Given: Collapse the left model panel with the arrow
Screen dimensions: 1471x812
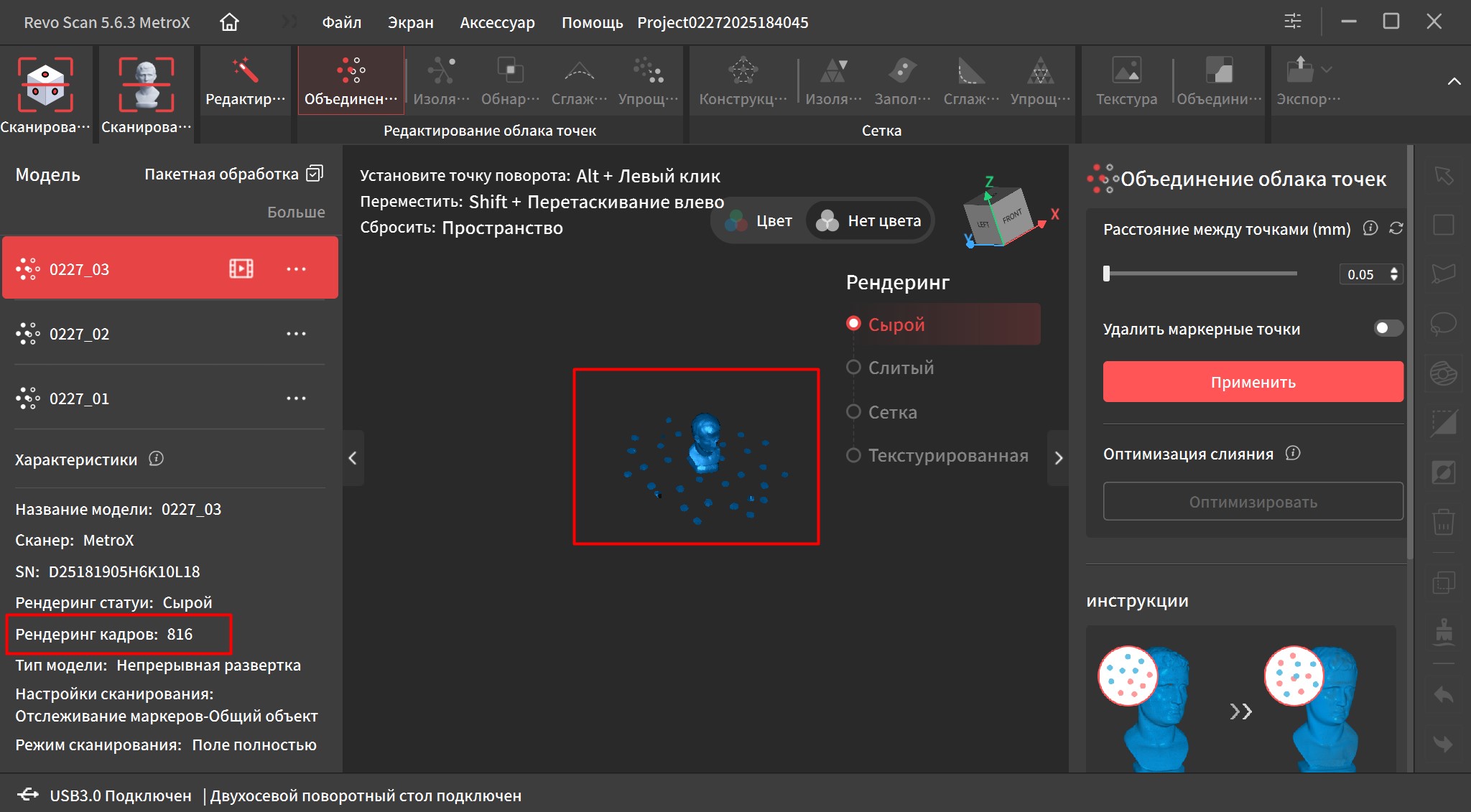Looking at the screenshot, I should point(352,458).
